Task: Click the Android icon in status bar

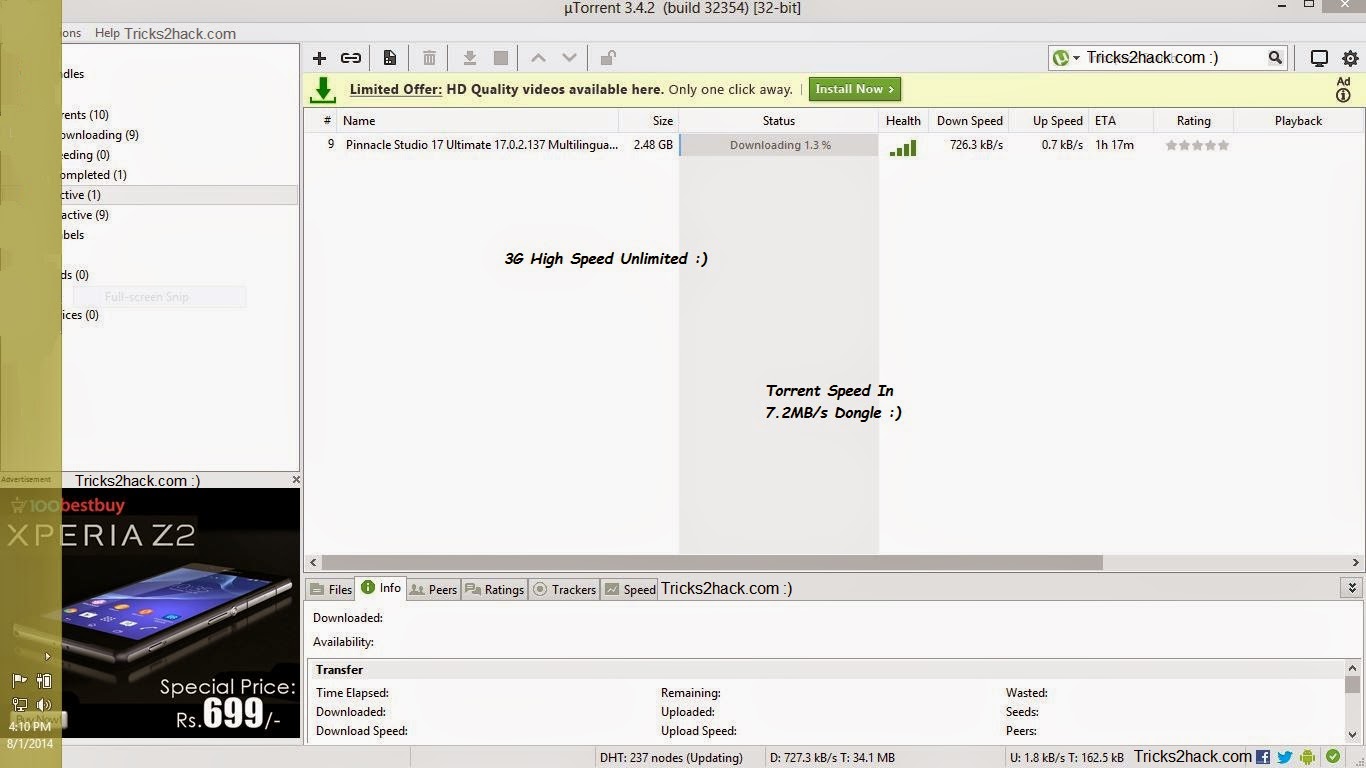Action: (x=1307, y=757)
